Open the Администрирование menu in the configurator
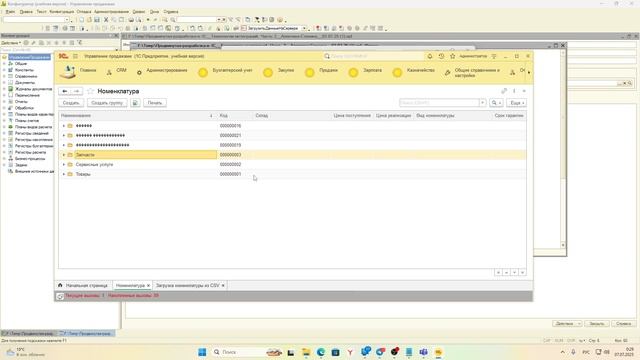The width and height of the screenshot is (640, 360). (111, 12)
